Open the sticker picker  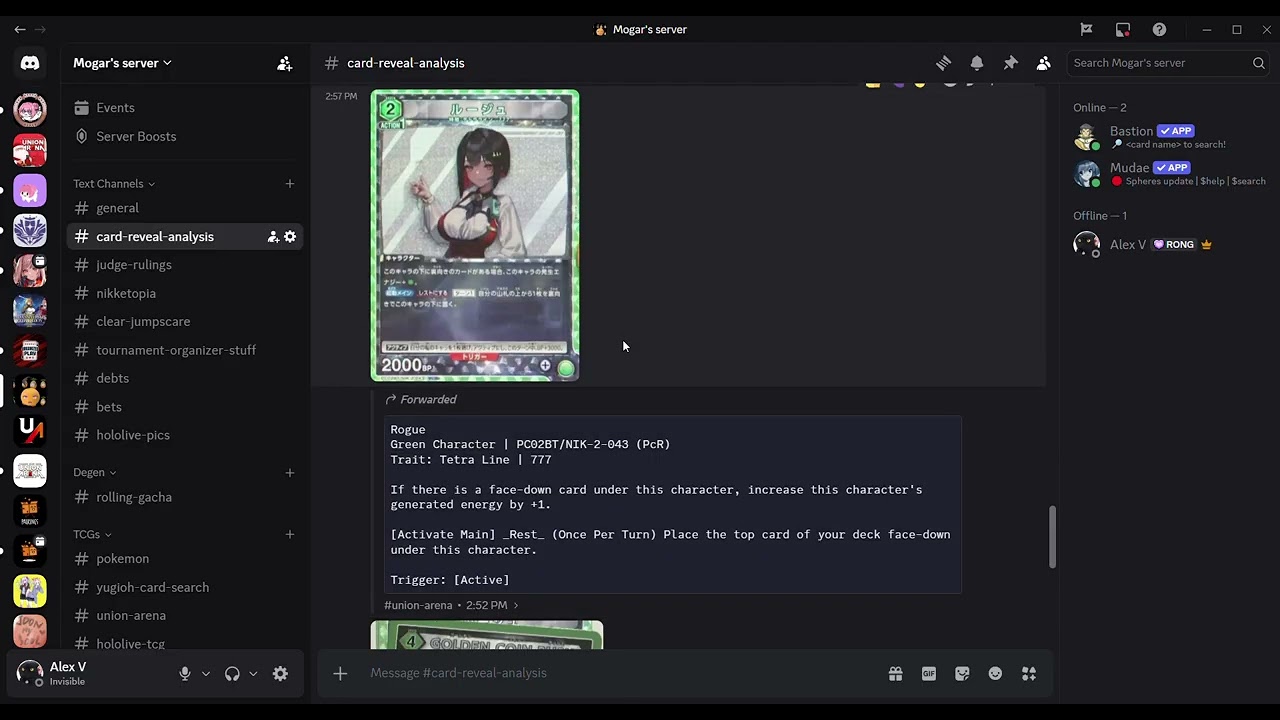(x=962, y=673)
